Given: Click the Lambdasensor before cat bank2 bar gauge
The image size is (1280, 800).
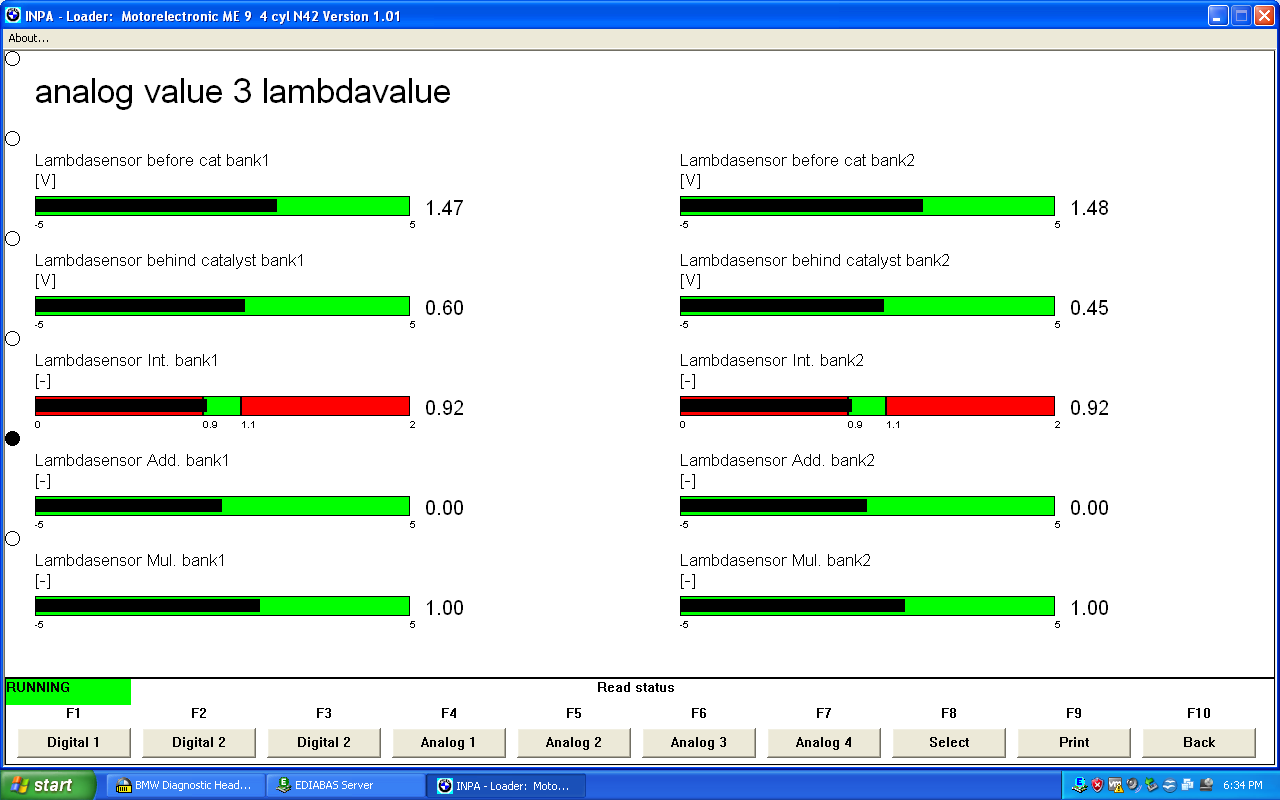Looking at the screenshot, I should 867,206.
